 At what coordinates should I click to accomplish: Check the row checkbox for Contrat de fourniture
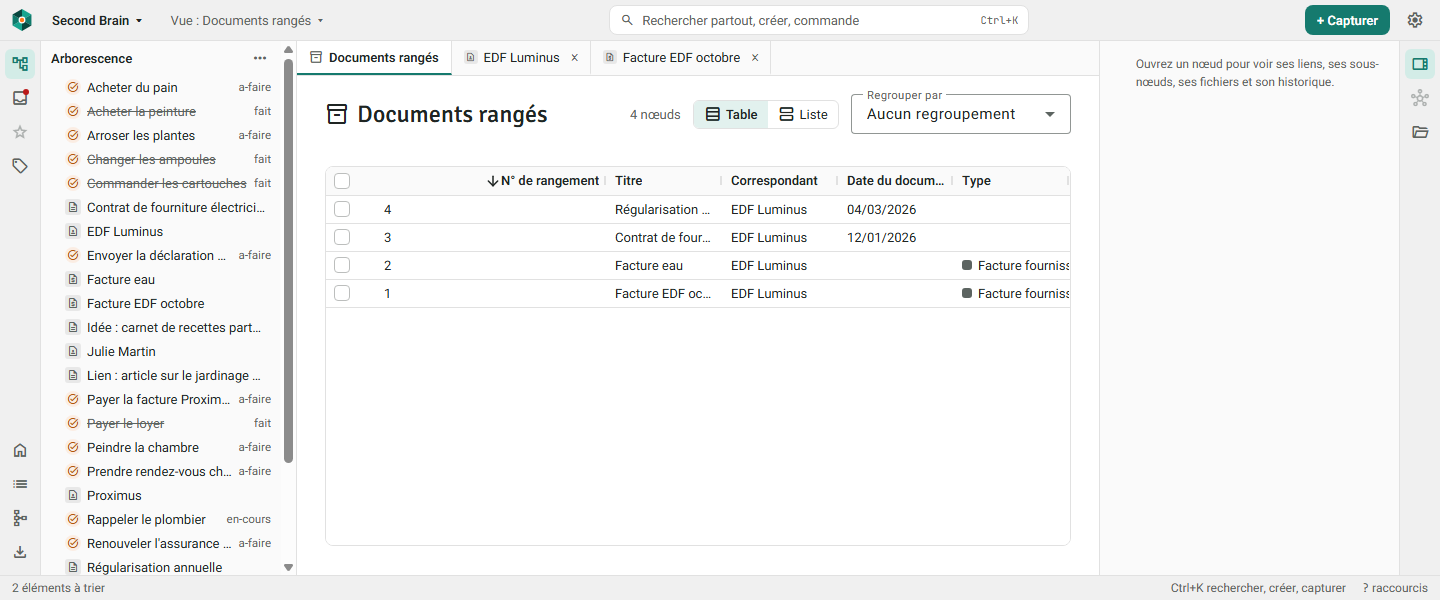point(342,237)
